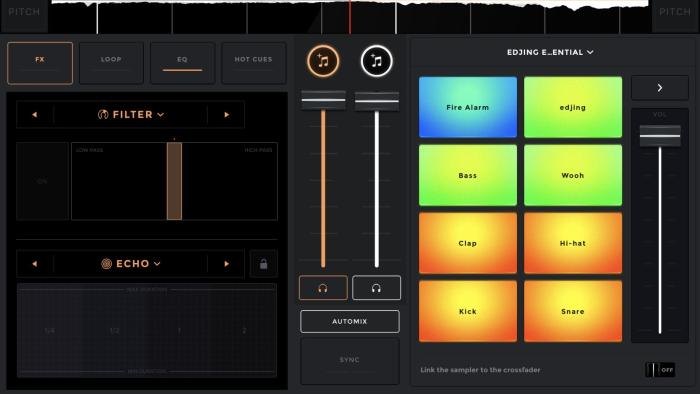Open the EDJING E_ENTIAL sample pack dropdown
Viewport: 700px width, 394px height.
[550, 52]
